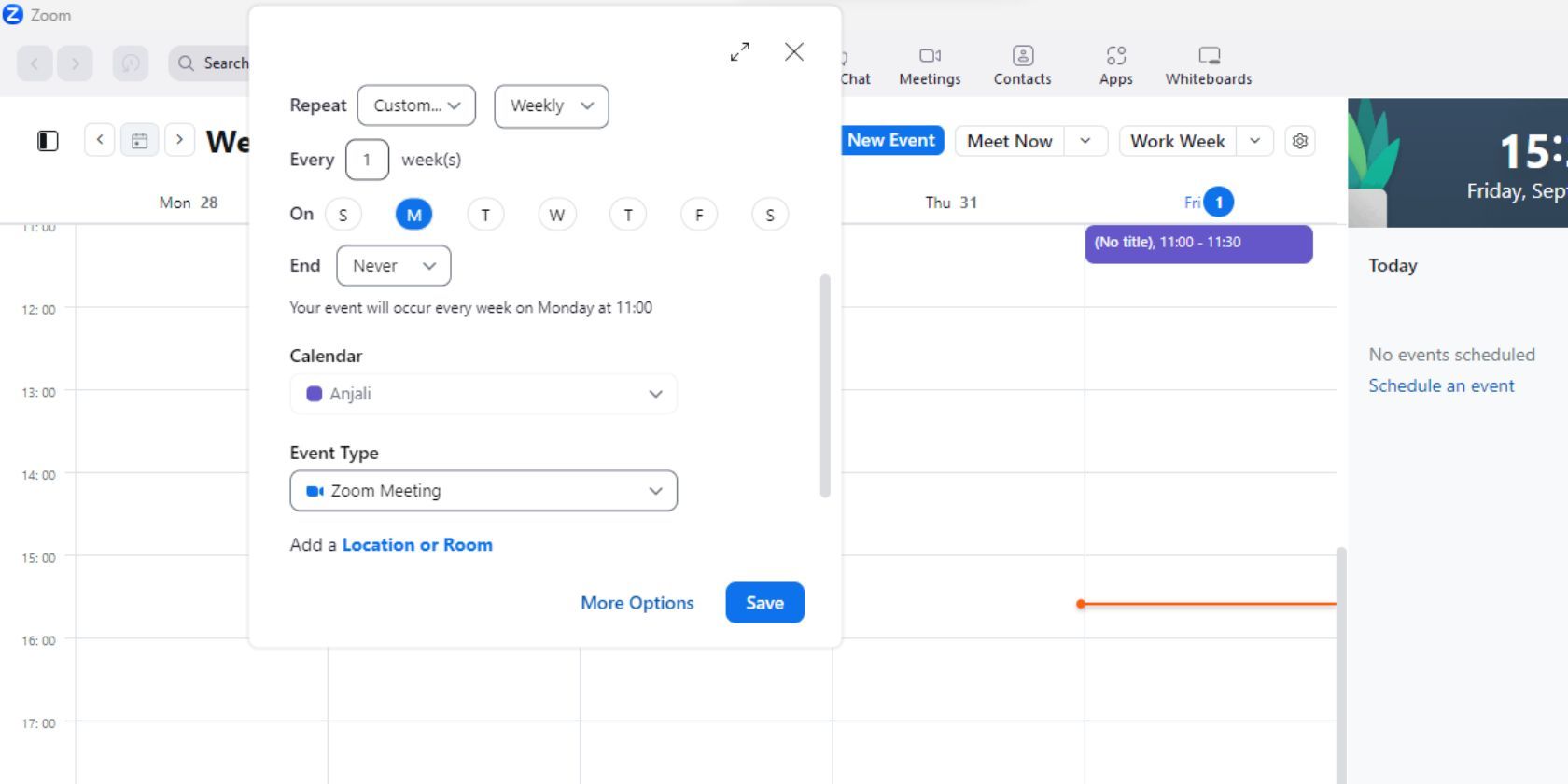The image size is (1568, 784).
Task: Open the Apps tab
Action: [1115, 65]
